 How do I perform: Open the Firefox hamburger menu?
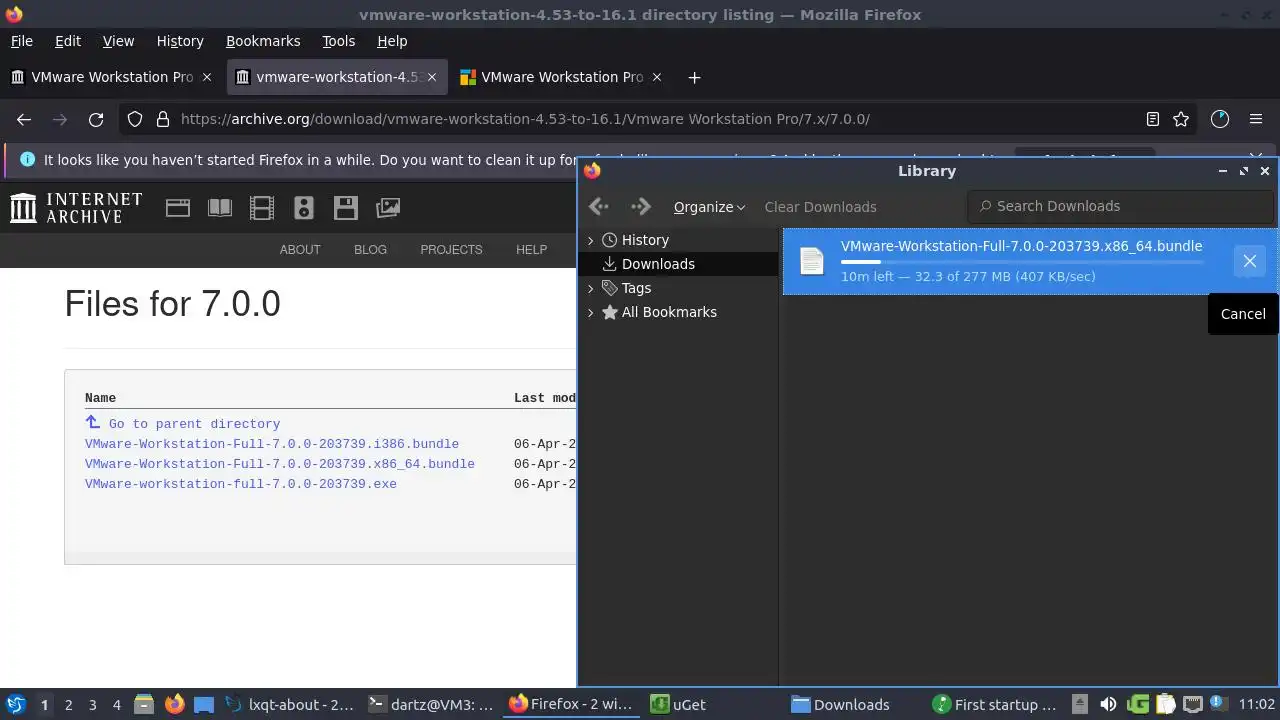click(x=1256, y=119)
